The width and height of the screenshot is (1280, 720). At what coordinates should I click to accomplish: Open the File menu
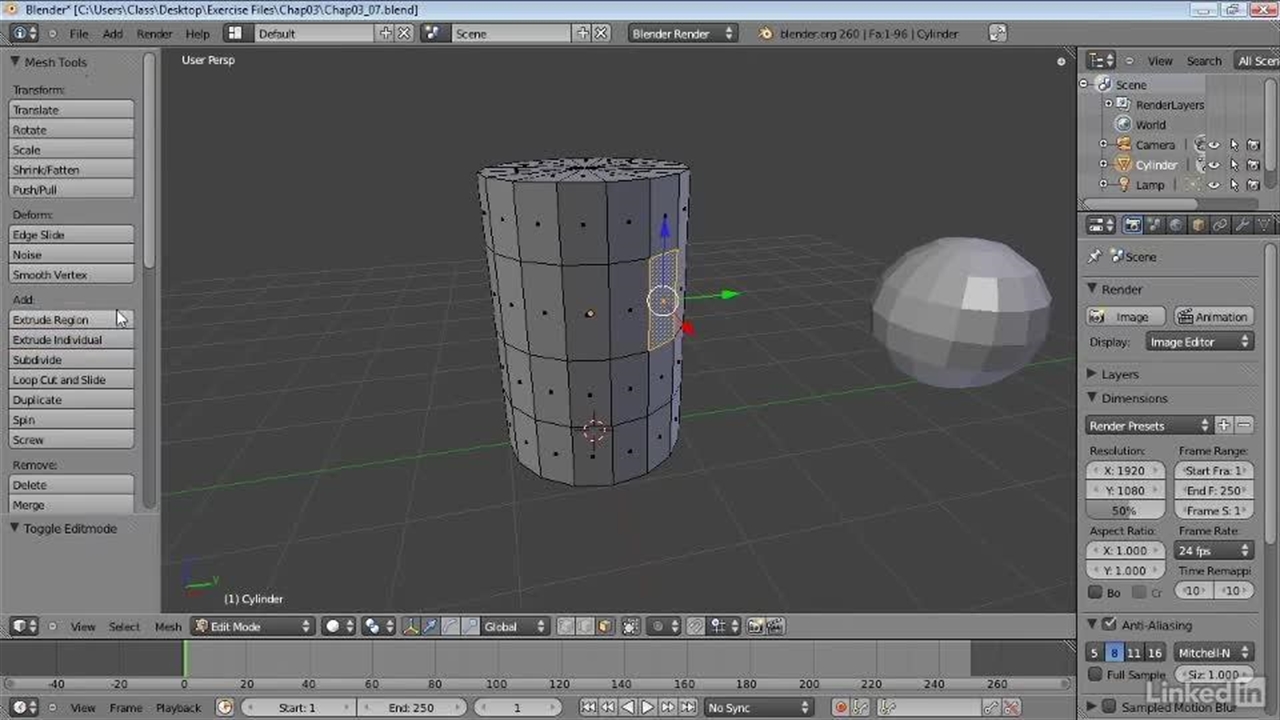click(x=79, y=33)
